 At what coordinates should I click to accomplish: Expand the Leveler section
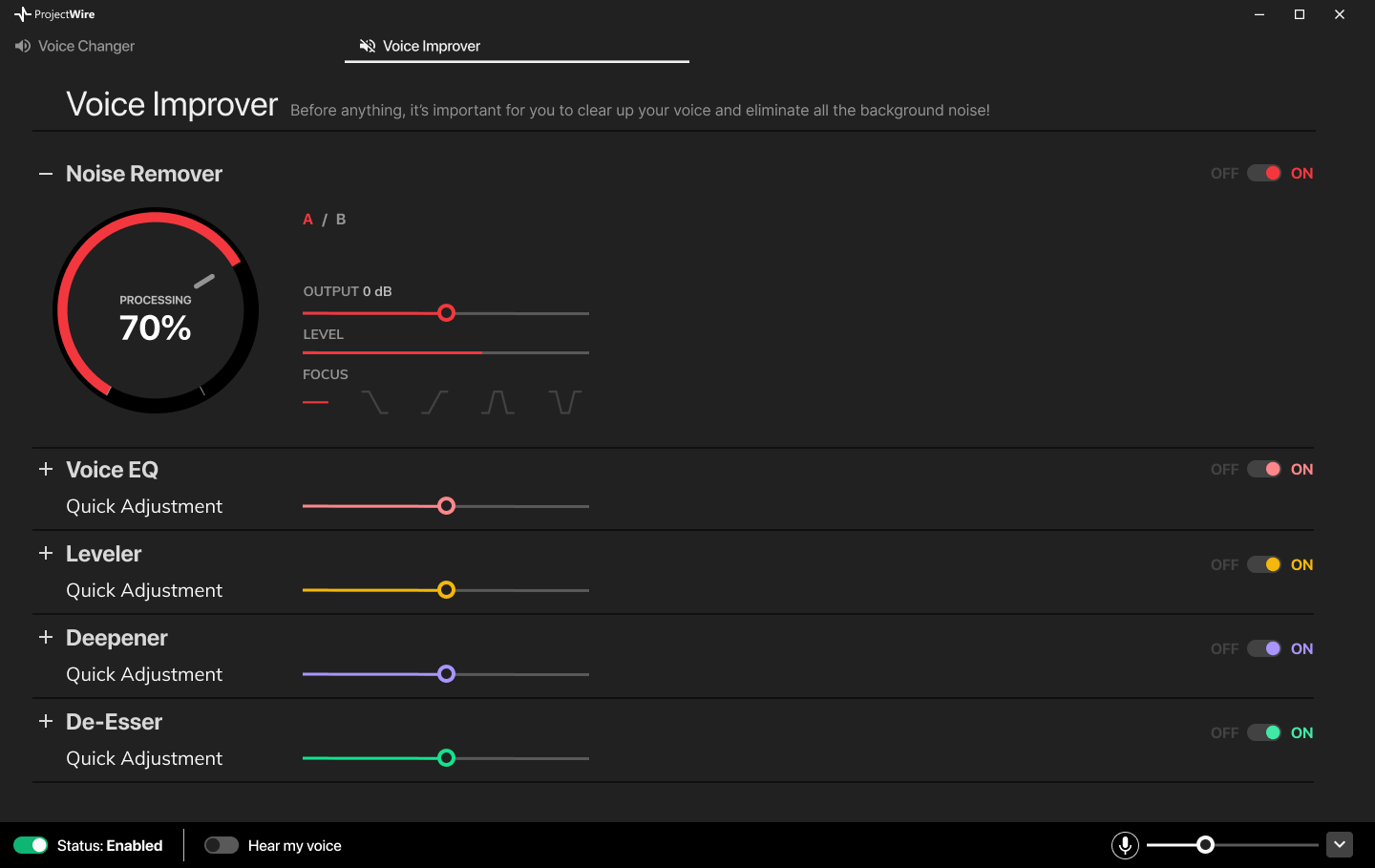point(45,553)
